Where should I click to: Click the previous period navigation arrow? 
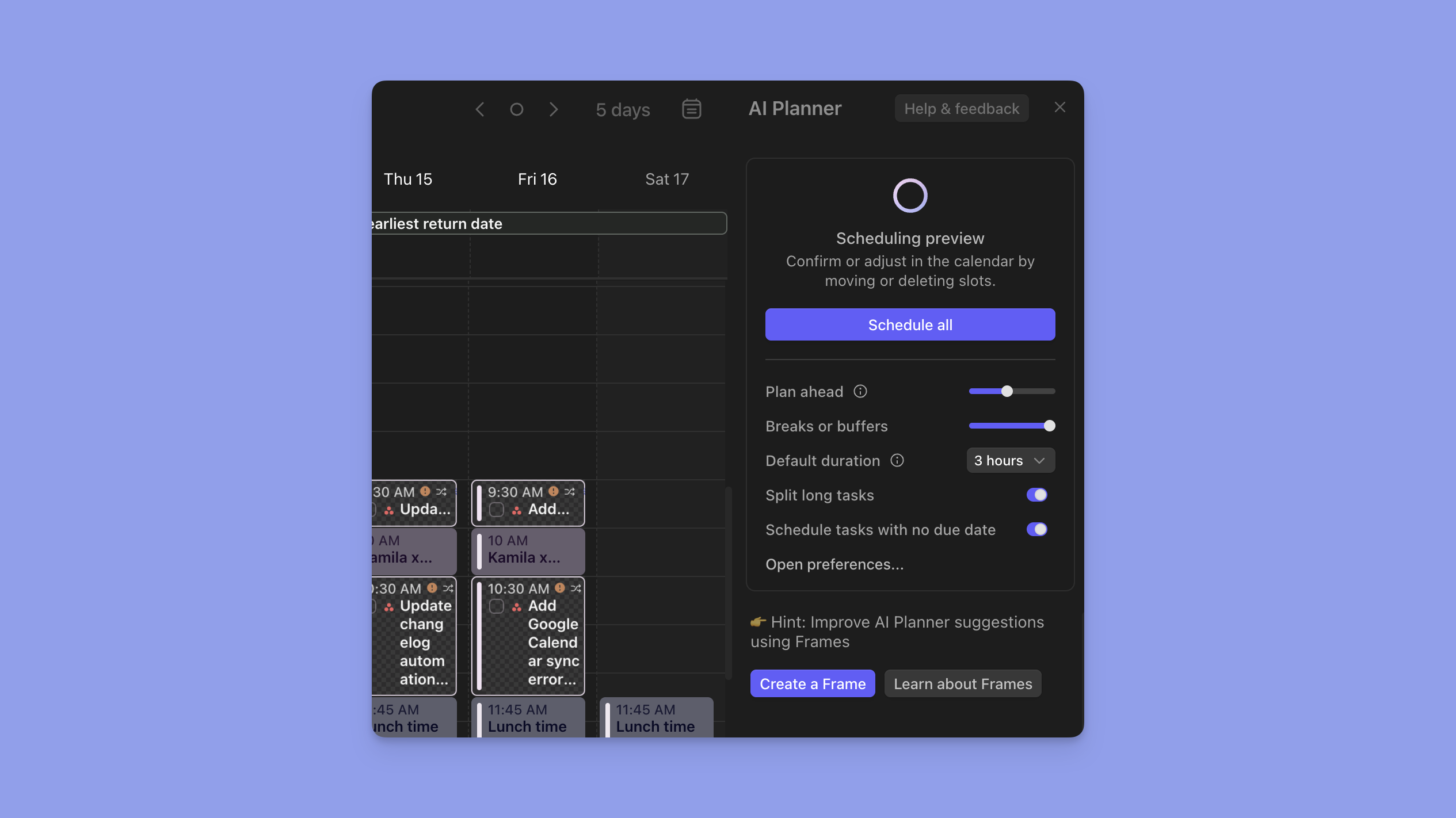click(x=480, y=109)
